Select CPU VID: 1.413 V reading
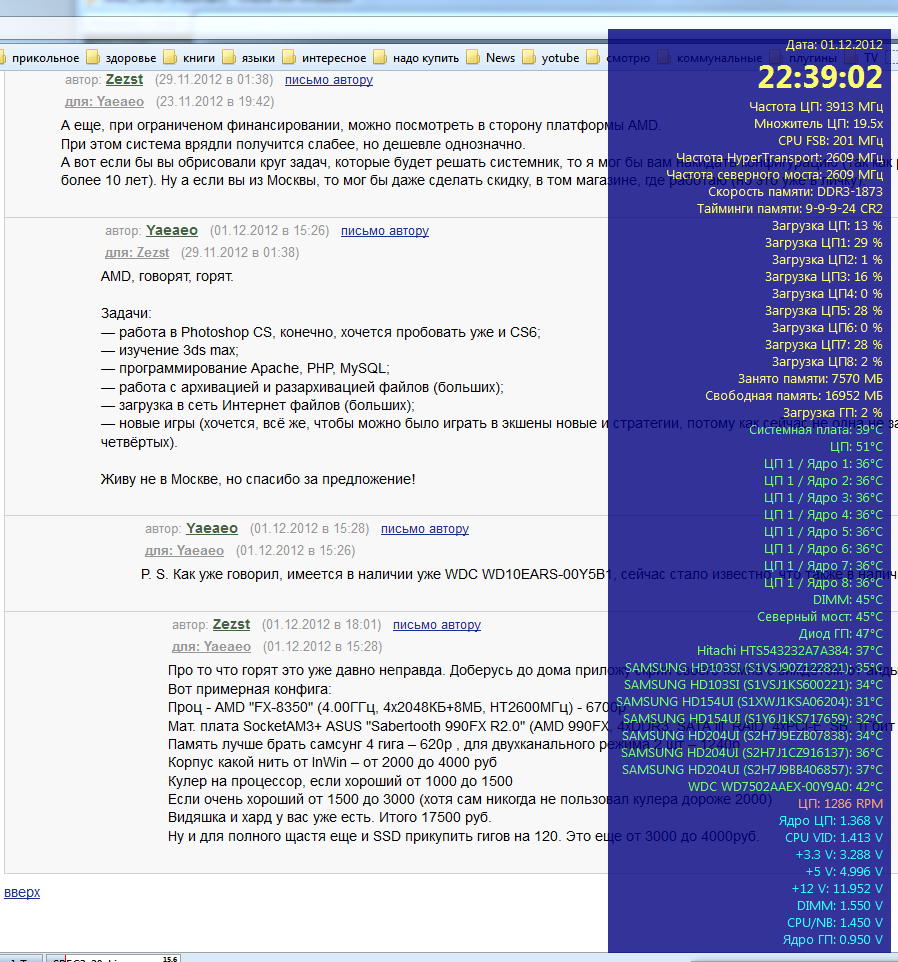 click(x=834, y=837)
